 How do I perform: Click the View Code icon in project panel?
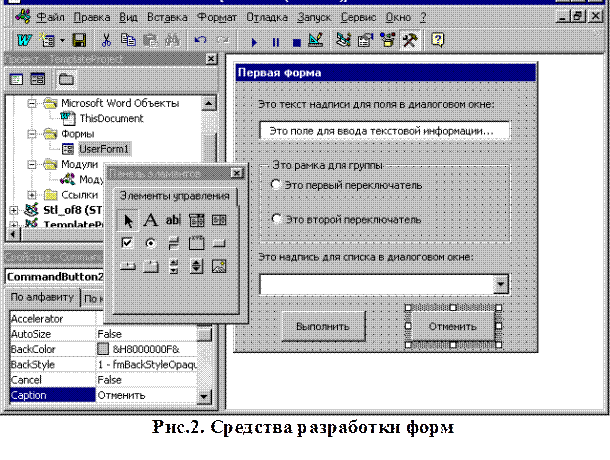(x=16, y=79)
